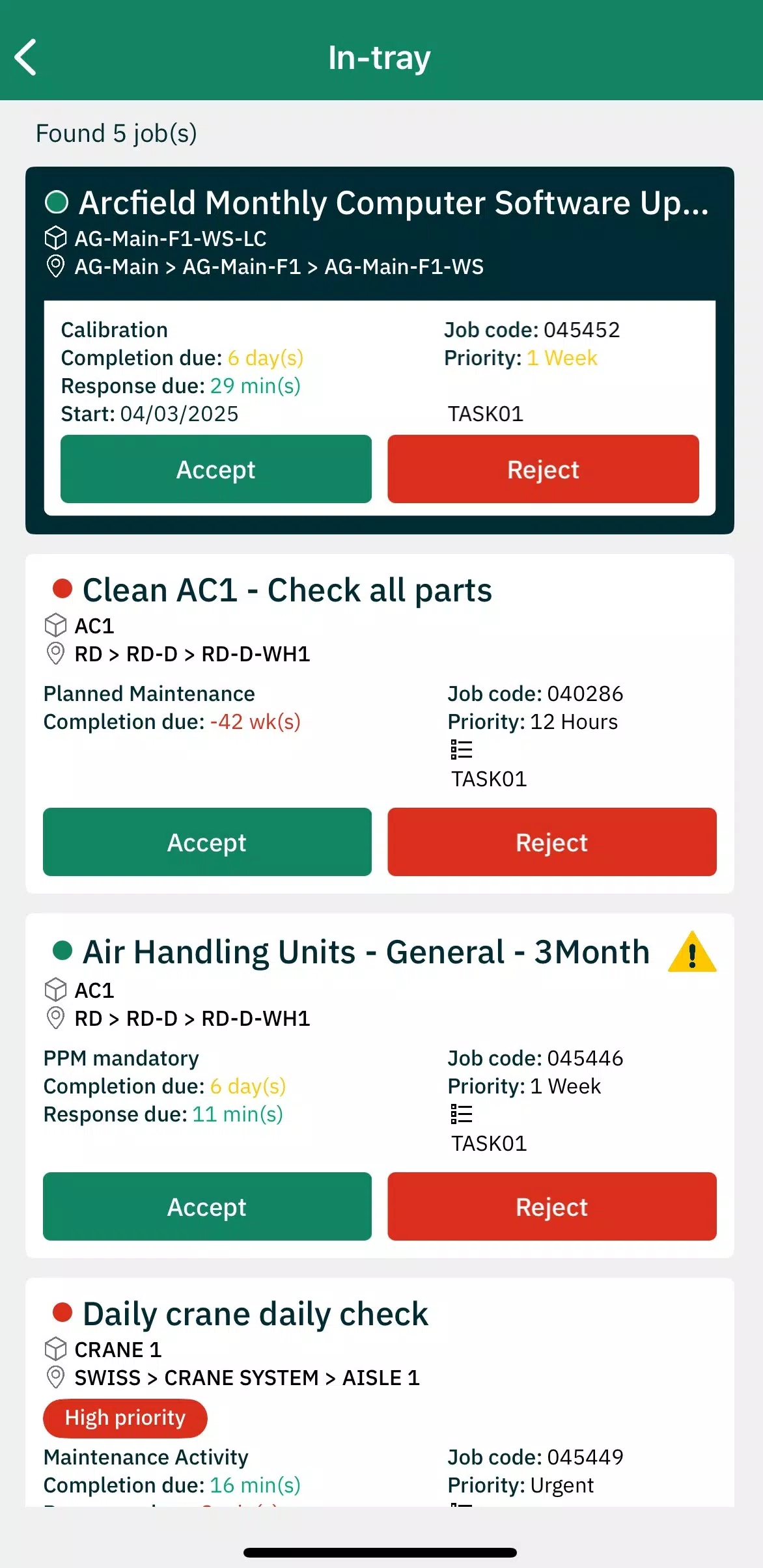
Task: Reject the Clean AC1 job
Action: click(x=552, y=842)
